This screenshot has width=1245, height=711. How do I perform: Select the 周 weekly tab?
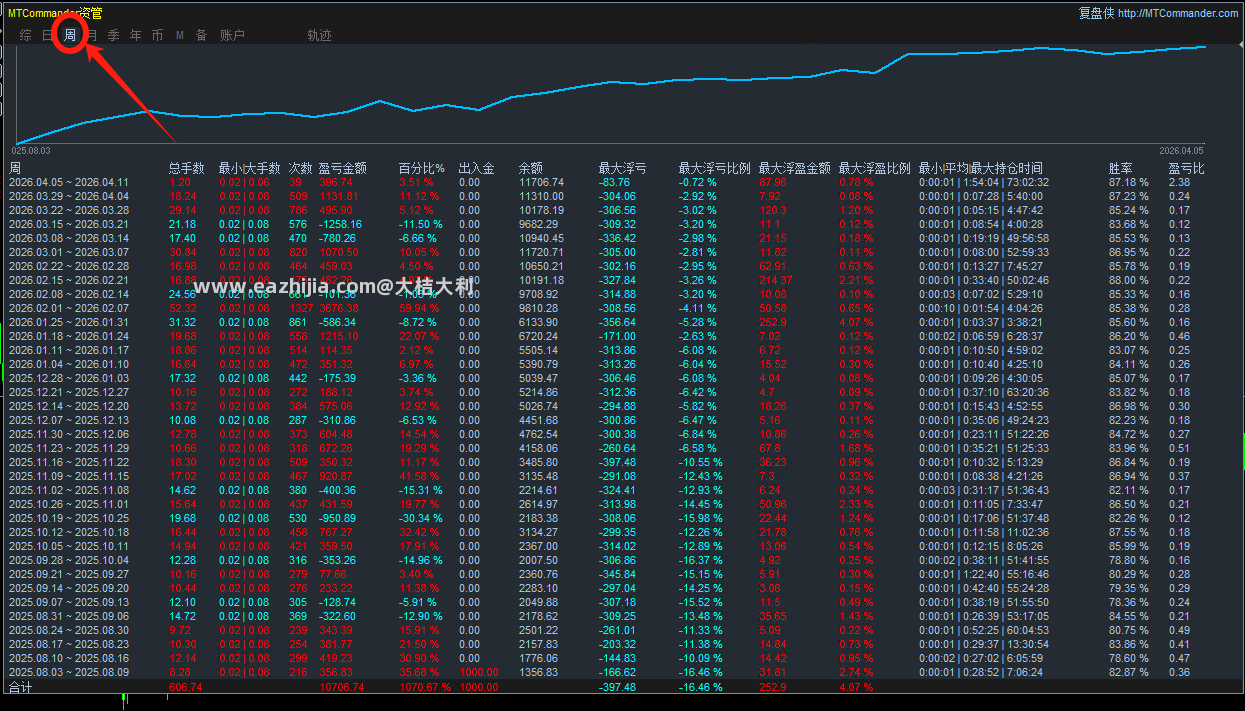(70, 35)
